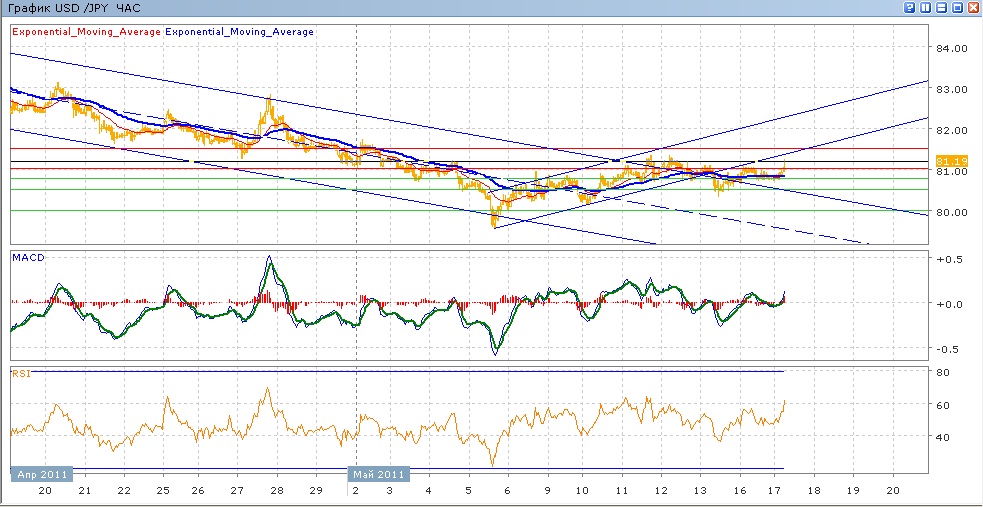Close the USD/JPY chart window
This screenshot has width=983, height=507.
point(973,7)
